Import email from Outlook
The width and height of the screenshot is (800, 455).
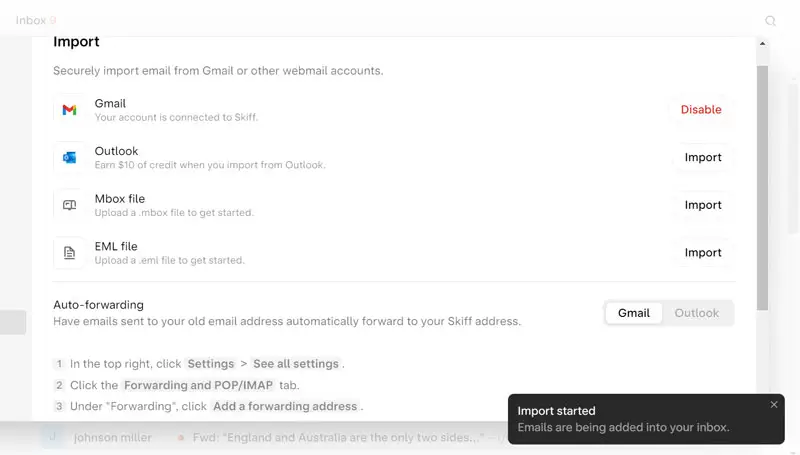tap(703, 158)
